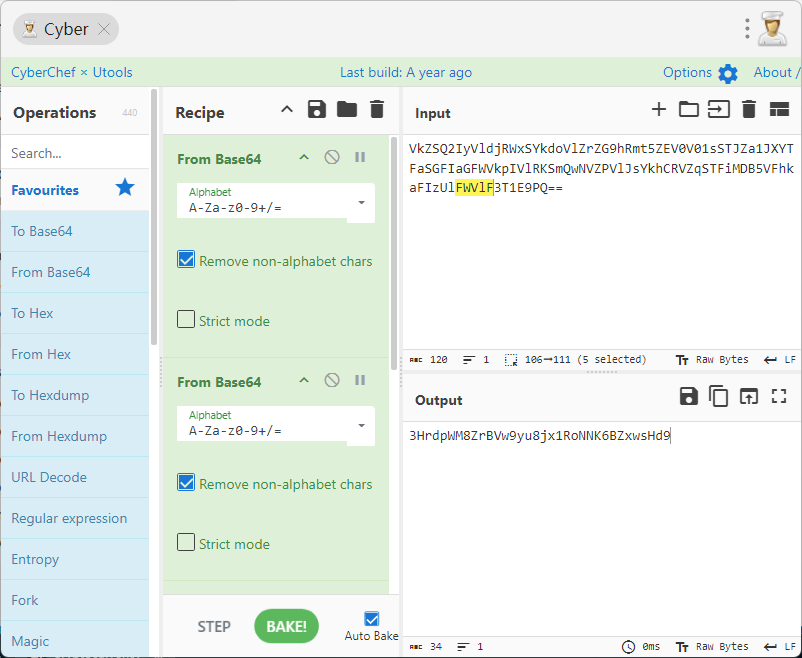Select From Base64 in the Favourites list
802x658 pixels.
[75, 272]
